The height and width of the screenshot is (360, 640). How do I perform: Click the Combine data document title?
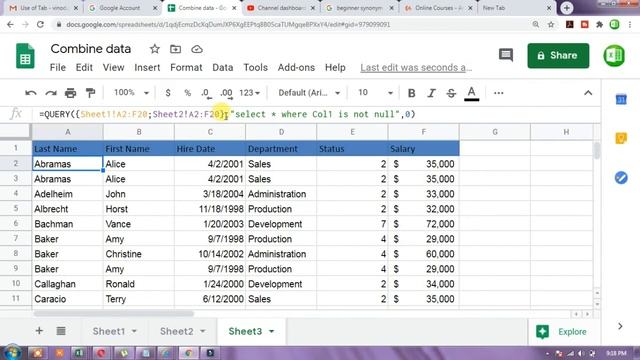coord(91,49)
